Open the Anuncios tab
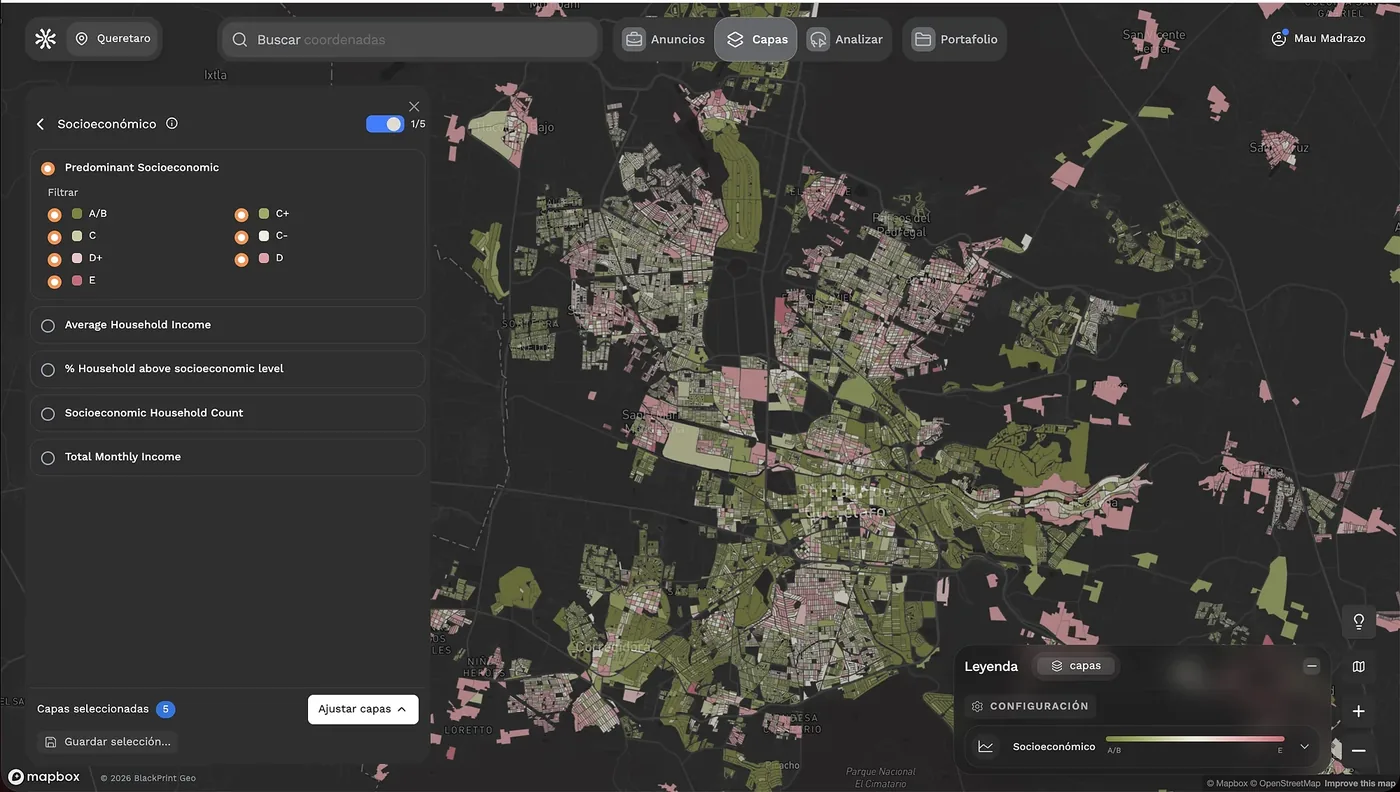This screenshot has width=1400, height=792. coord(665,39)
